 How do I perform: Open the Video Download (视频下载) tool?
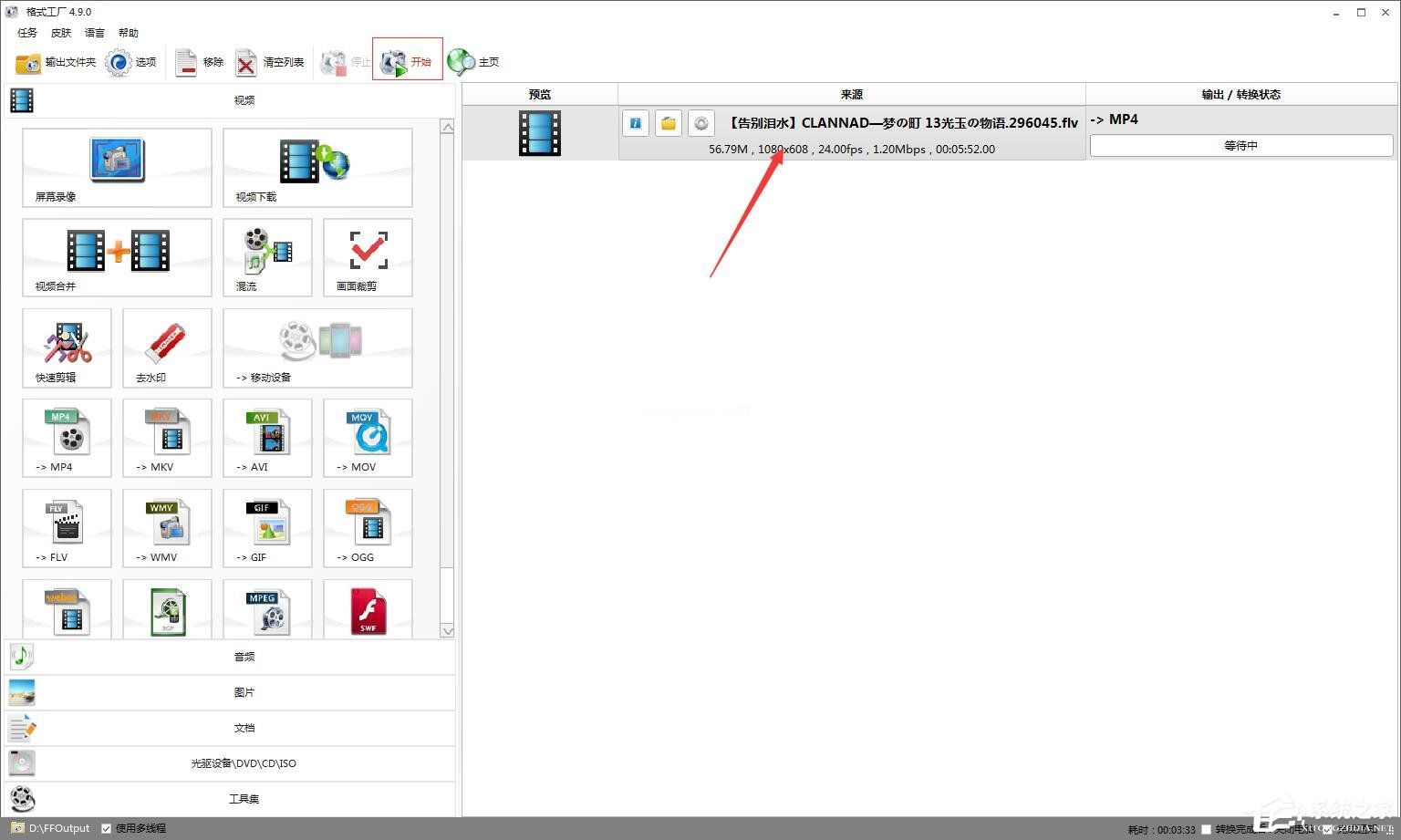[317, 167]
